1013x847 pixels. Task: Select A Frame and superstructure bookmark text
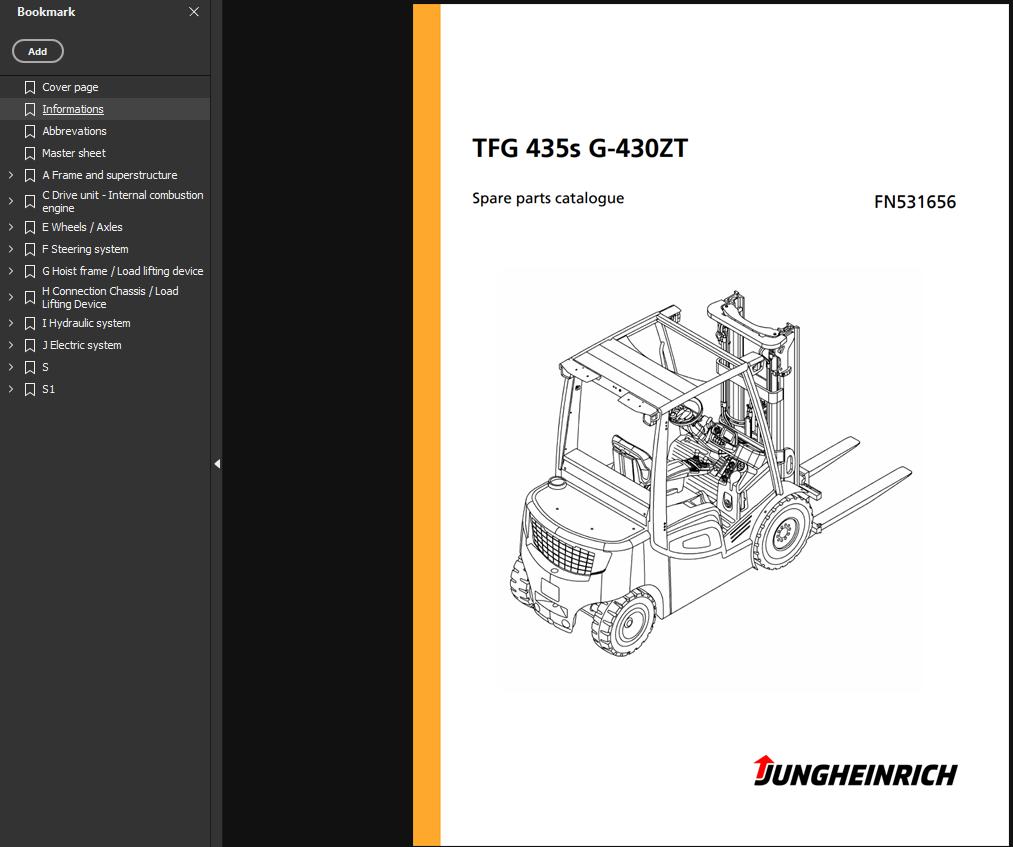(109, 175)
